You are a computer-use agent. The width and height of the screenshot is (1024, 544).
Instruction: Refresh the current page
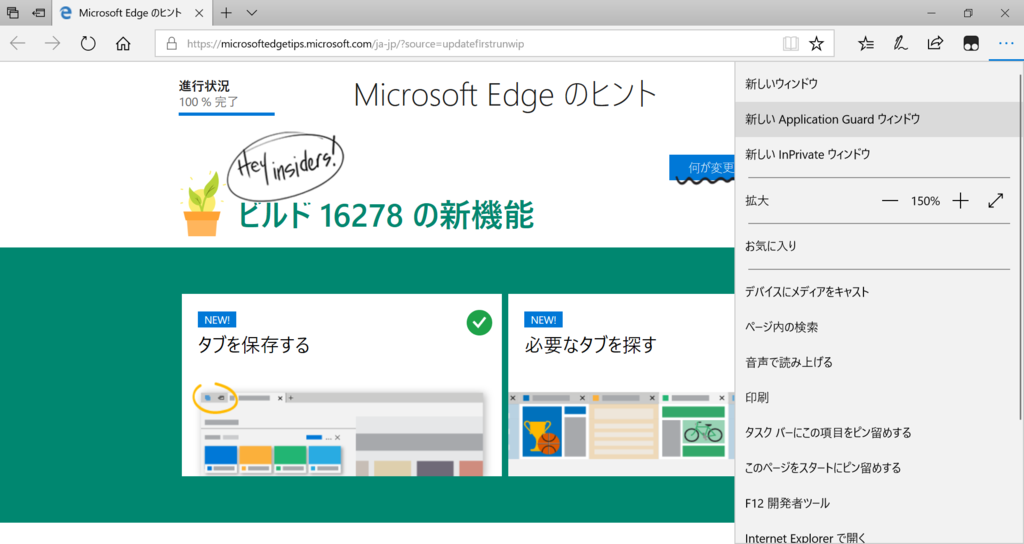(88, 44)
